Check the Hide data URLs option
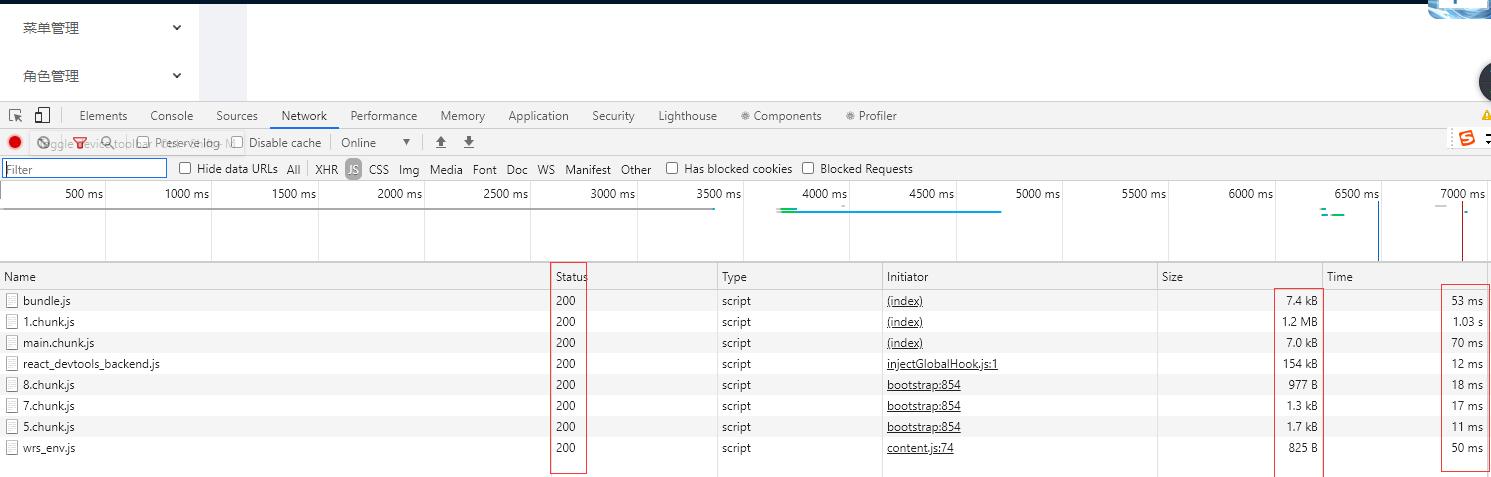Screen dimensions: 1491x477 pos(185,168)
